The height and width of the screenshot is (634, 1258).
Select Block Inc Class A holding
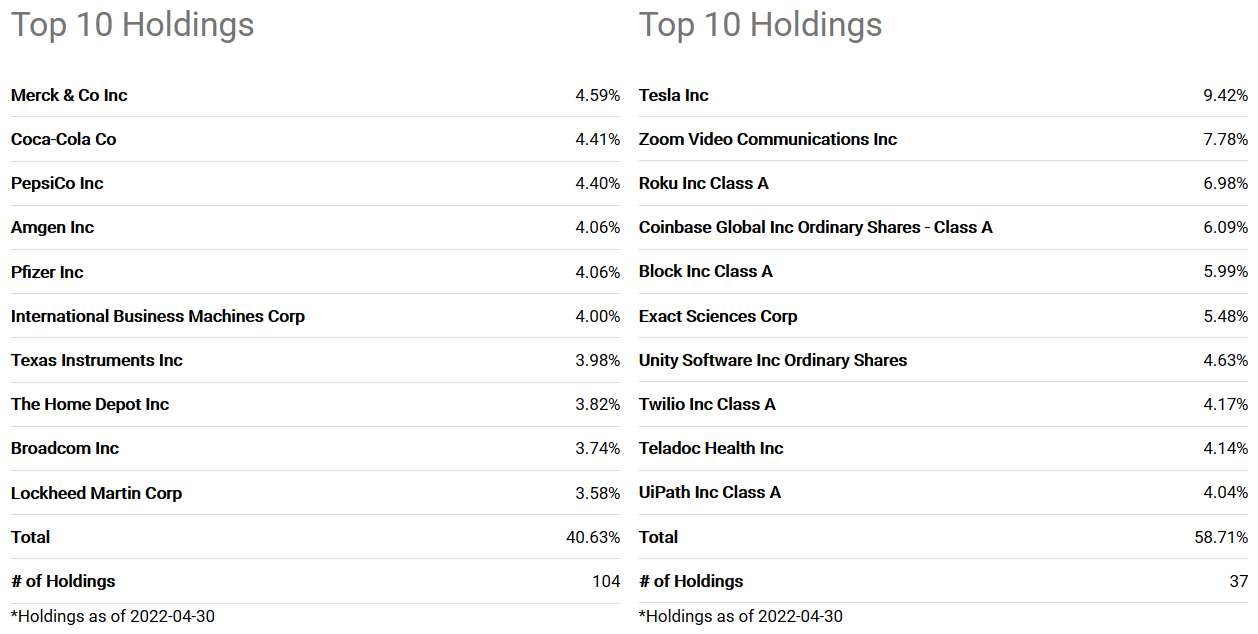(x=706, y=271)
